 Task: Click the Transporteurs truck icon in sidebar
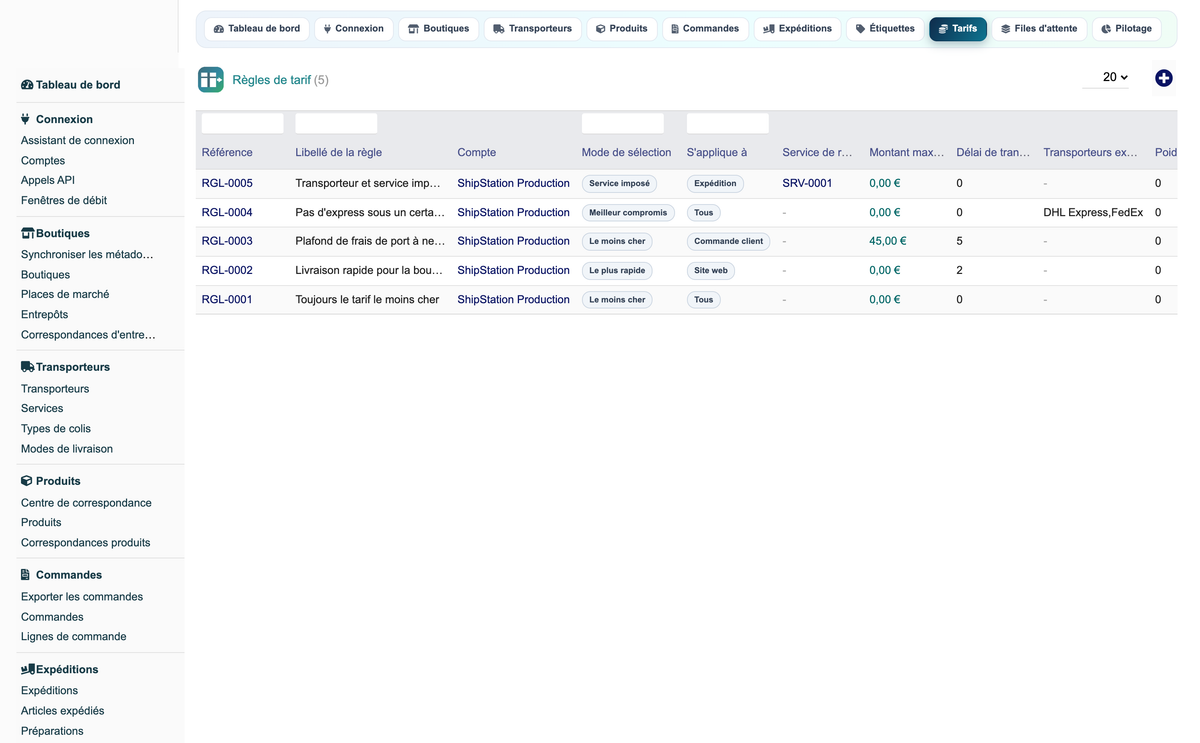click(x=27, y=367)
